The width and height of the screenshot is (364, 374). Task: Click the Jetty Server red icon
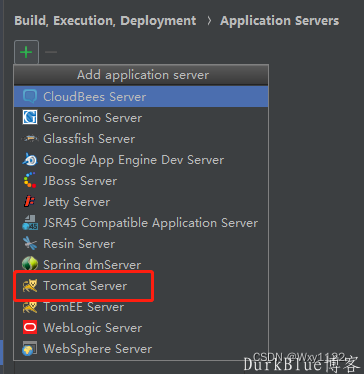(x=30, y=202)
